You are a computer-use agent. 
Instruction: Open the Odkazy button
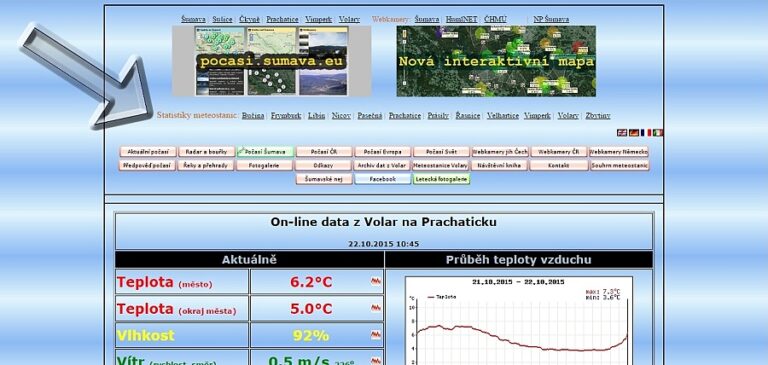(323, 166)
